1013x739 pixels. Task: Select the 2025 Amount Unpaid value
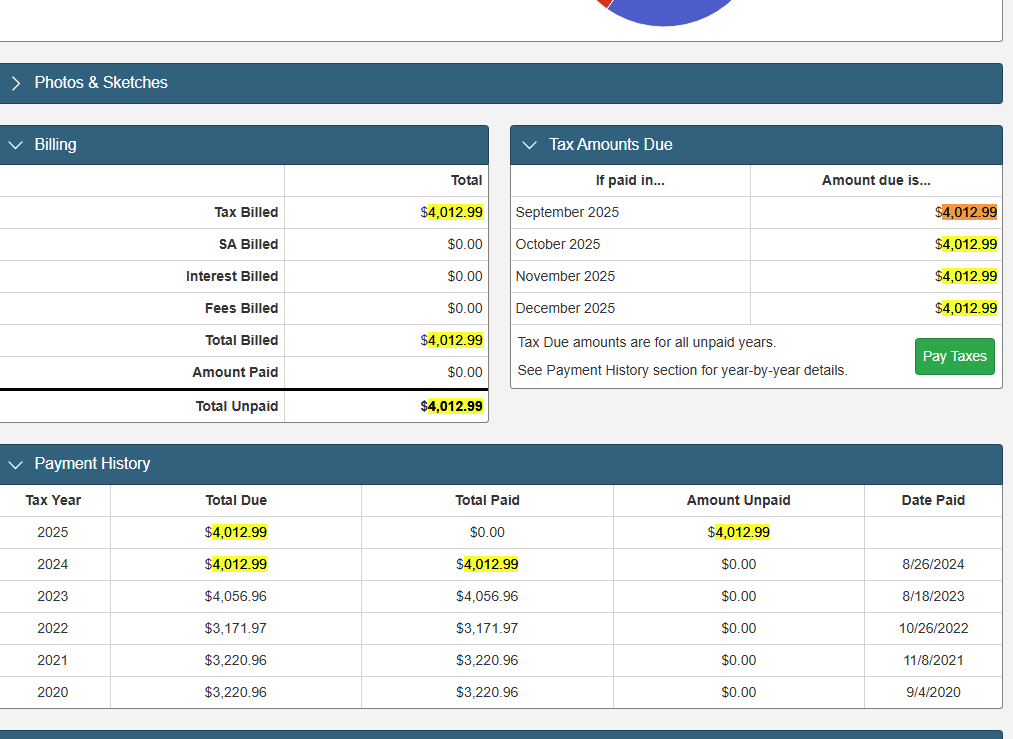[740, 532]
